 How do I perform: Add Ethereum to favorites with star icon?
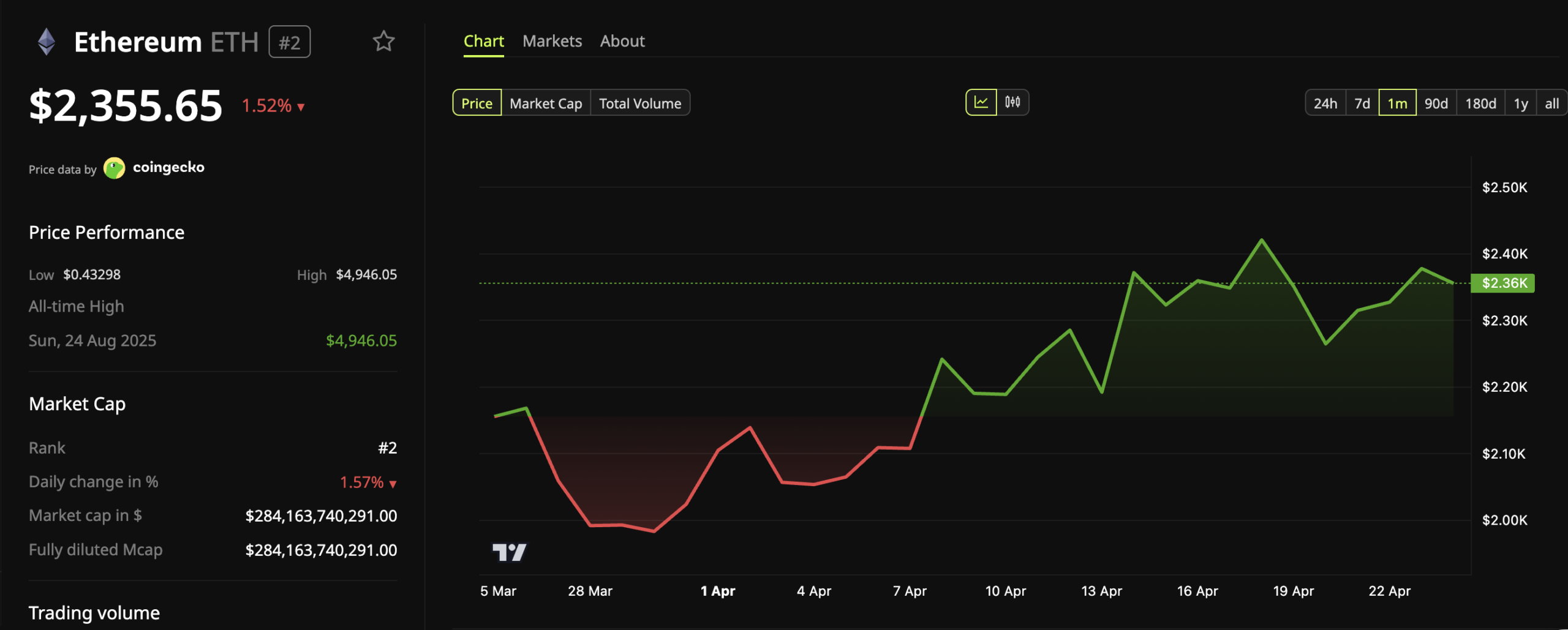383,42
